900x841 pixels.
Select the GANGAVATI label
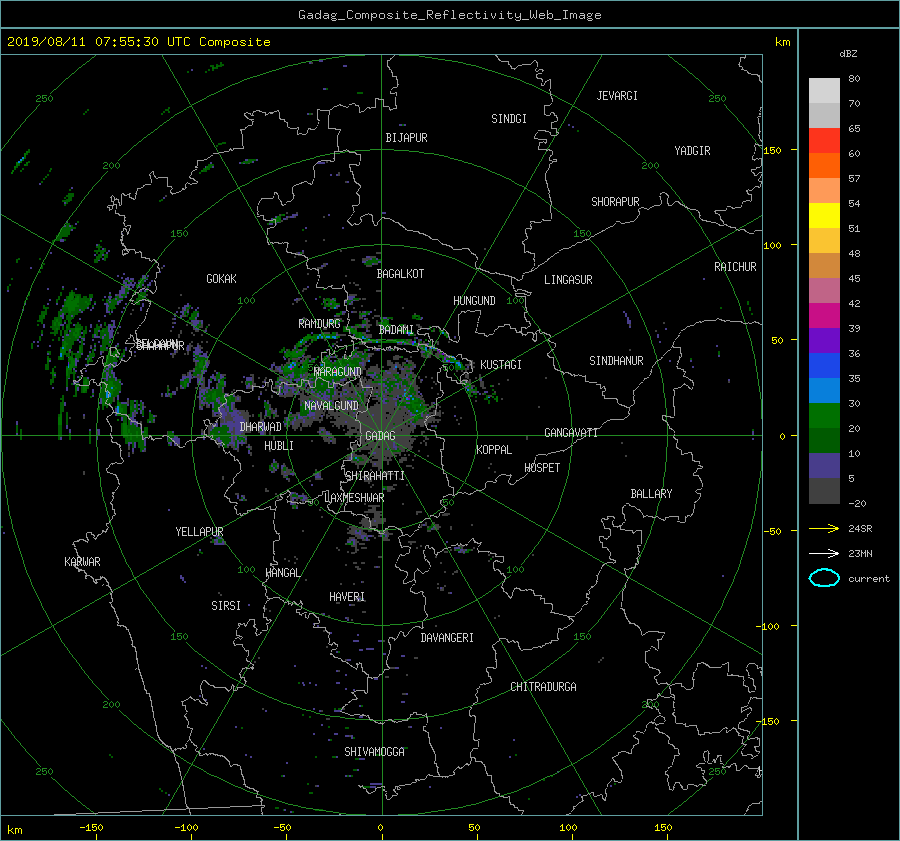pyautogui.click(x=571, y=433)
